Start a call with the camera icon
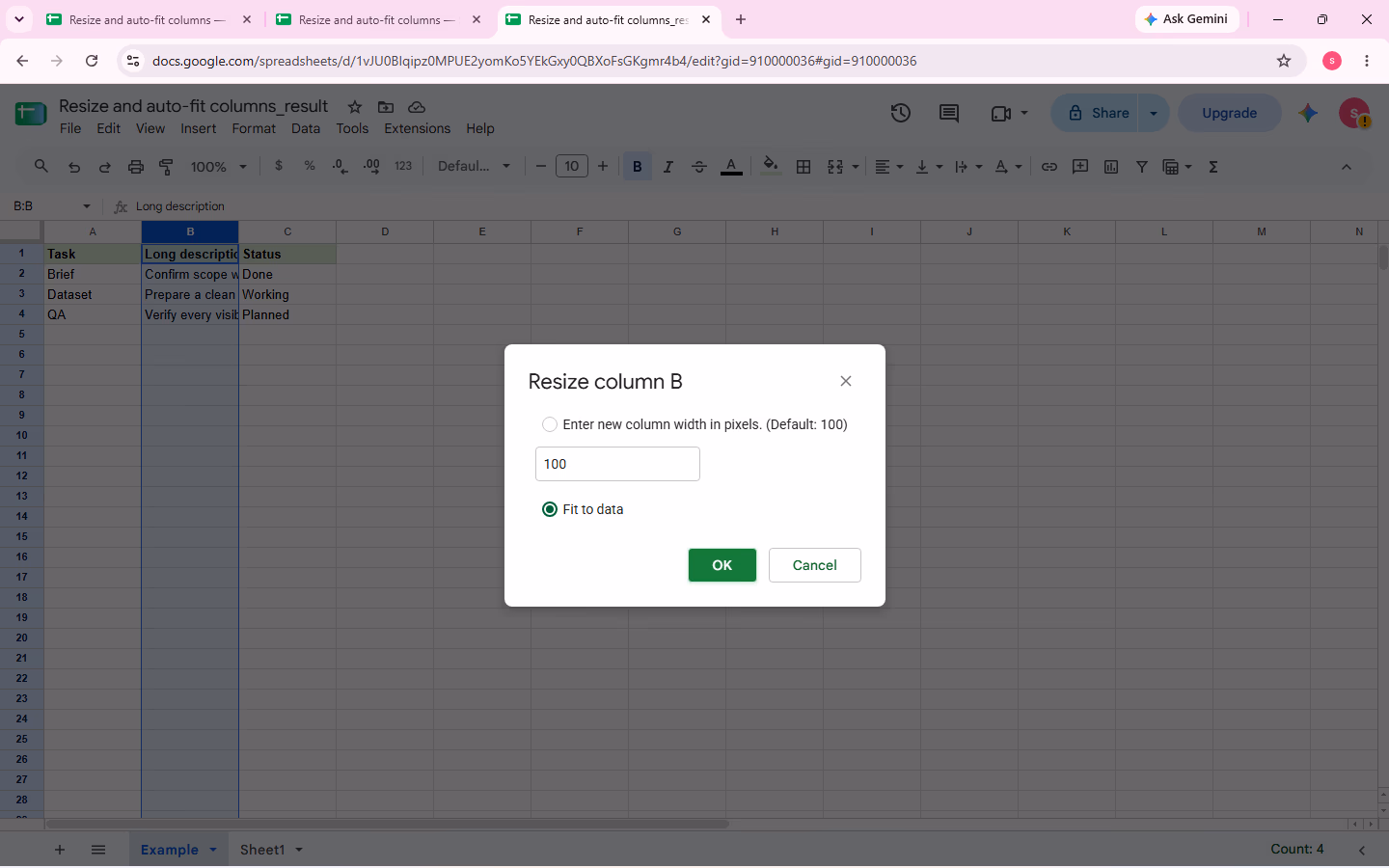This screenshot has width=1389, height=868. coord(1001,113)
